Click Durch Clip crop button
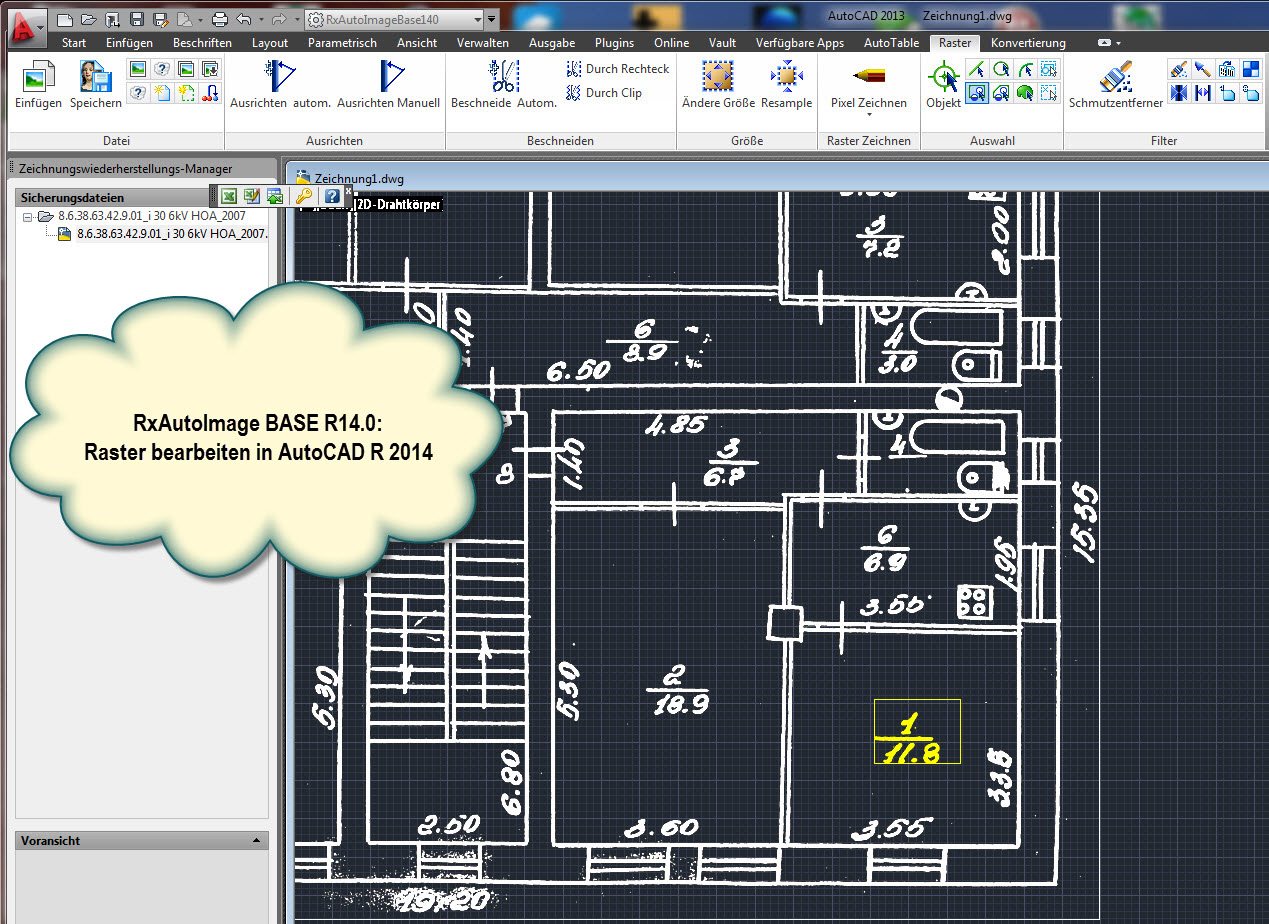The image size is (1269, 924). click(604, 93)
